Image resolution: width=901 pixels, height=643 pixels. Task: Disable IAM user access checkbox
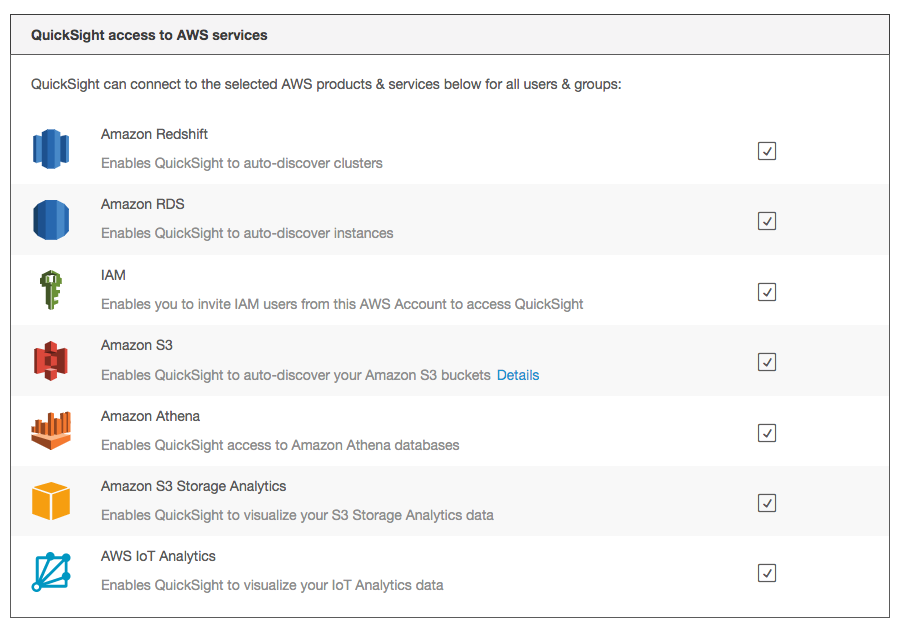(x=767, y=292)
